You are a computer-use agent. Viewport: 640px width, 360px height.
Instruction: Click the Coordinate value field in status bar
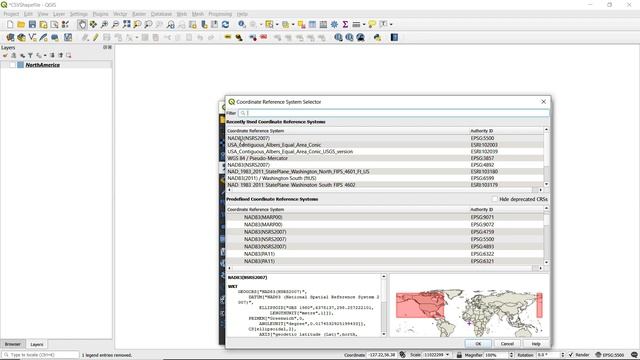382,355
